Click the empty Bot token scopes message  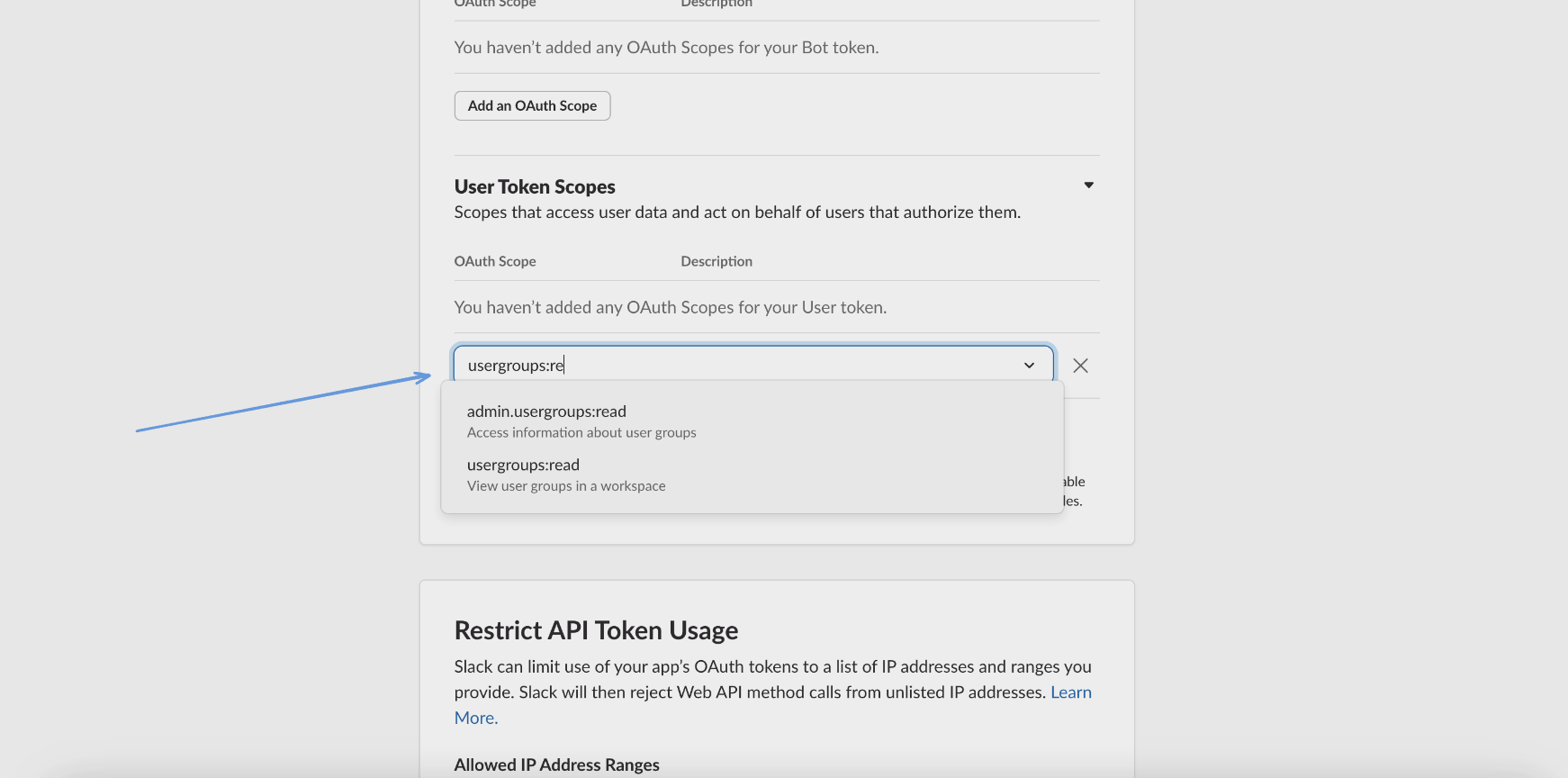(x=666, y=48)
